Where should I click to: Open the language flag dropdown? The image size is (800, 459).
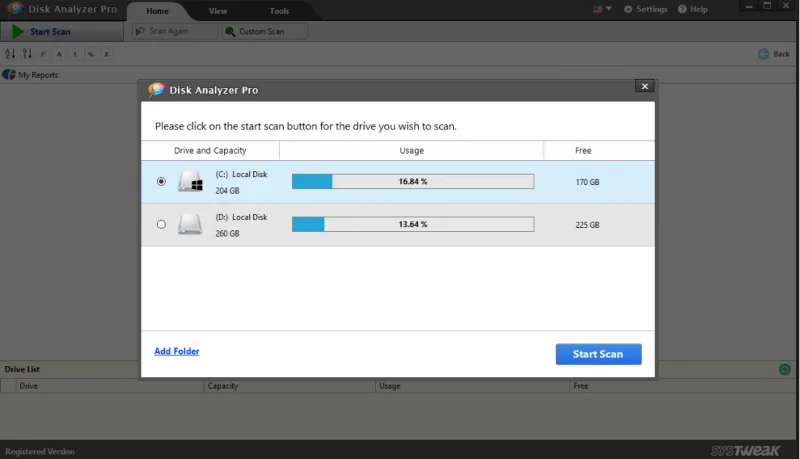point(602,9)
